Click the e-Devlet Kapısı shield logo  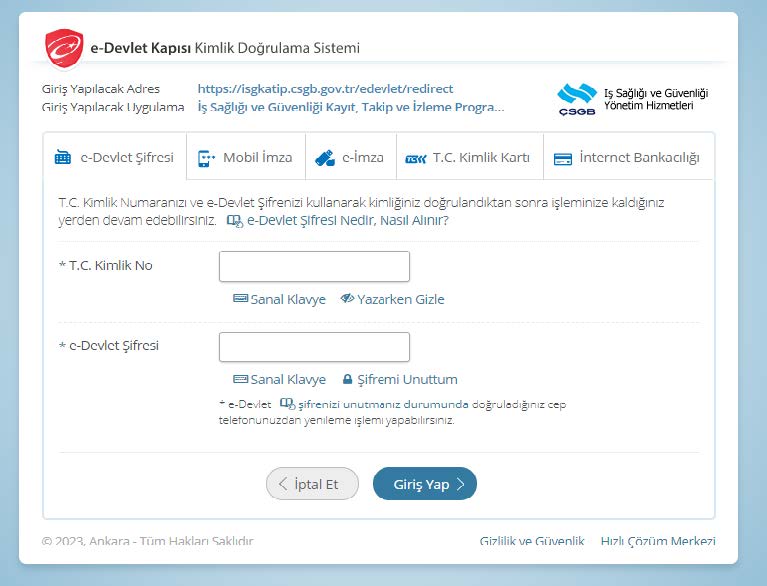64,48
